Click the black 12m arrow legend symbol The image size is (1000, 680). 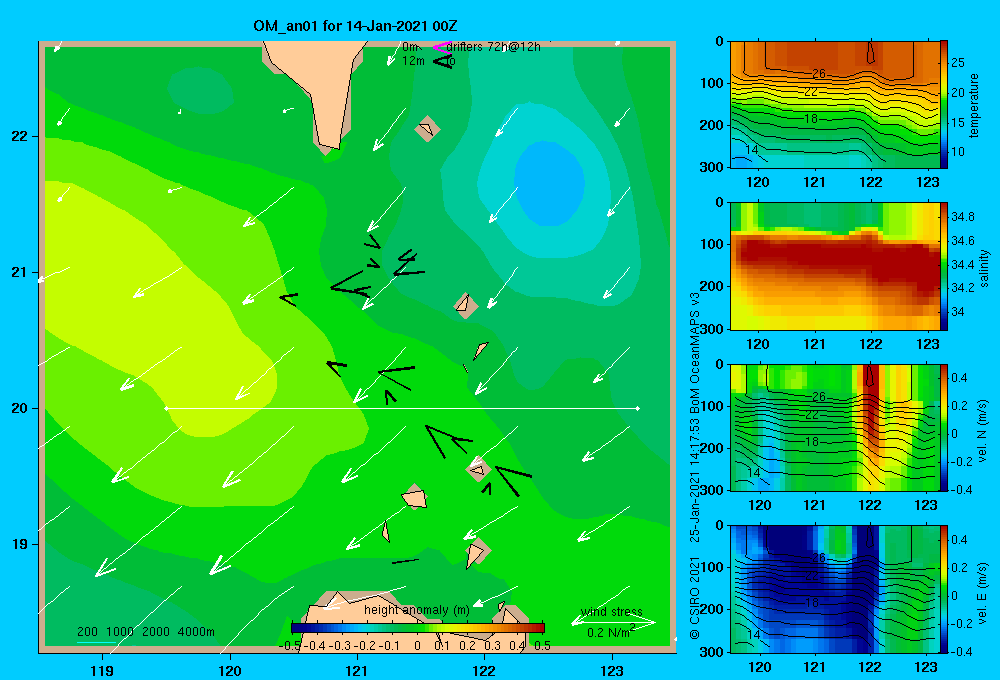[x=443, y=61]
